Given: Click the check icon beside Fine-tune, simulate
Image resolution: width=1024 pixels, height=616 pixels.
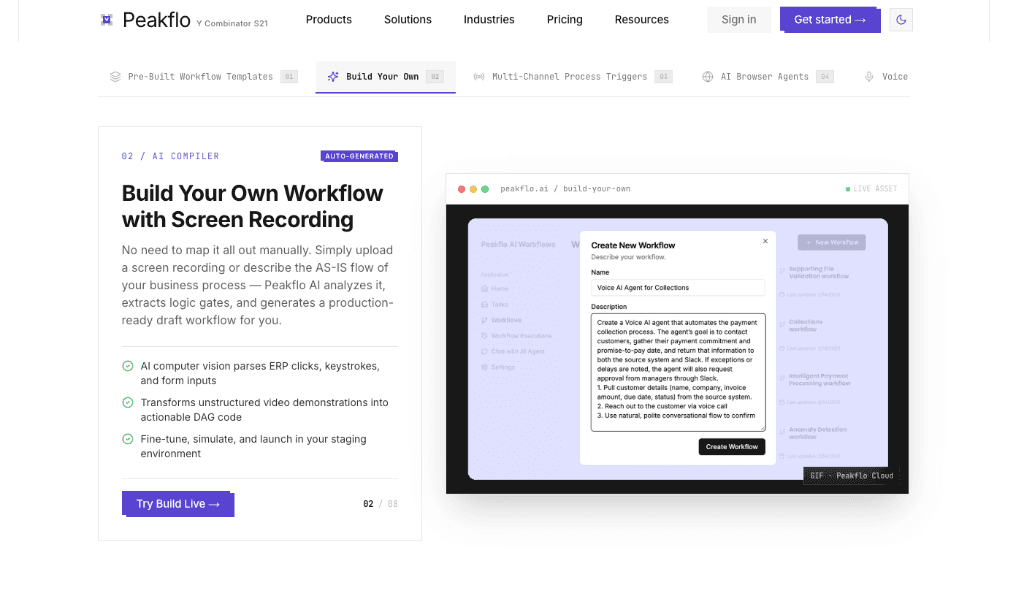Looking at the screenshot, I should click(128, 439).
